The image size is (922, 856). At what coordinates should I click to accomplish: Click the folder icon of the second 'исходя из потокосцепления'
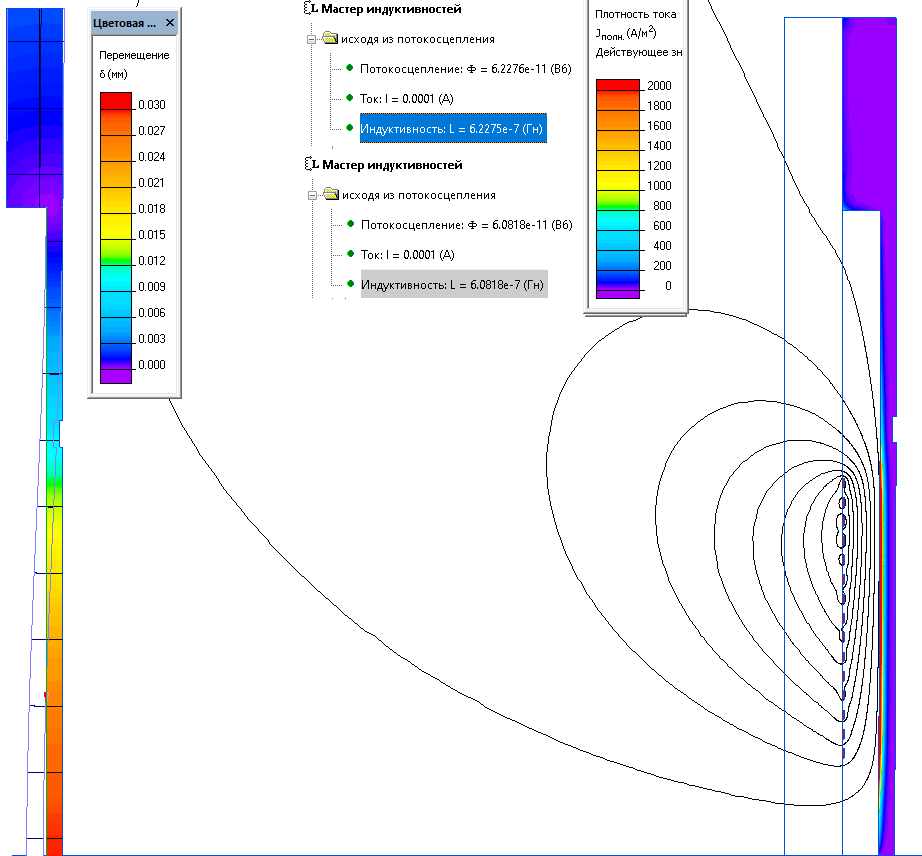point(332,194)
